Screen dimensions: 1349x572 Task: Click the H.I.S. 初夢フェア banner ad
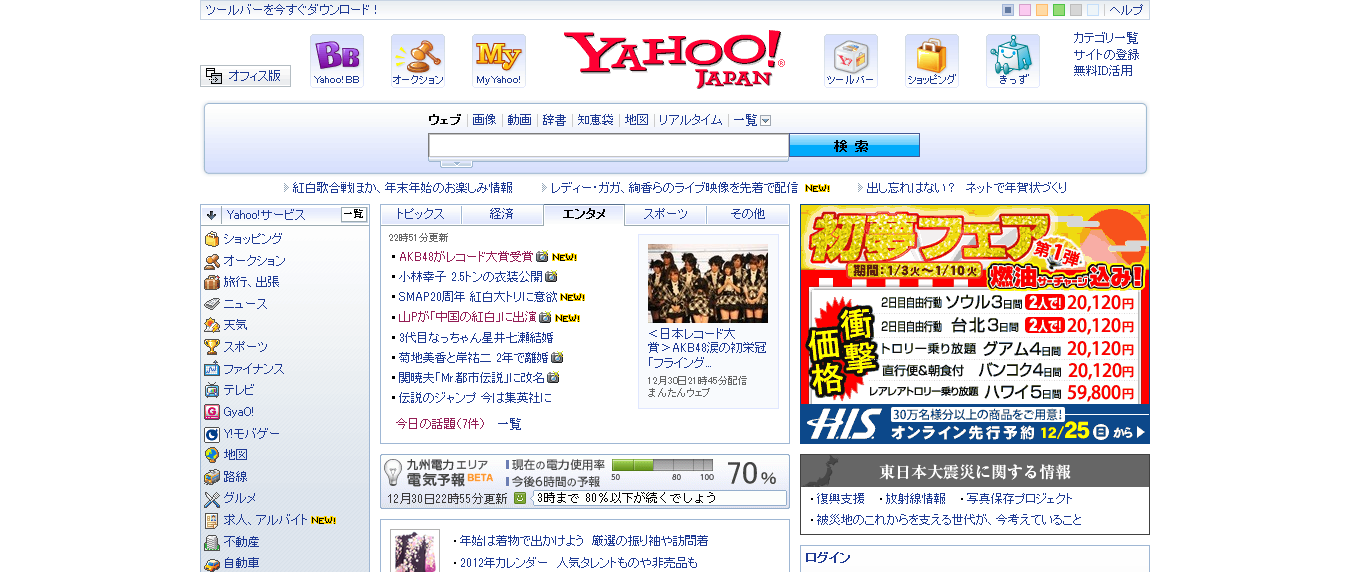pos(975,324)
